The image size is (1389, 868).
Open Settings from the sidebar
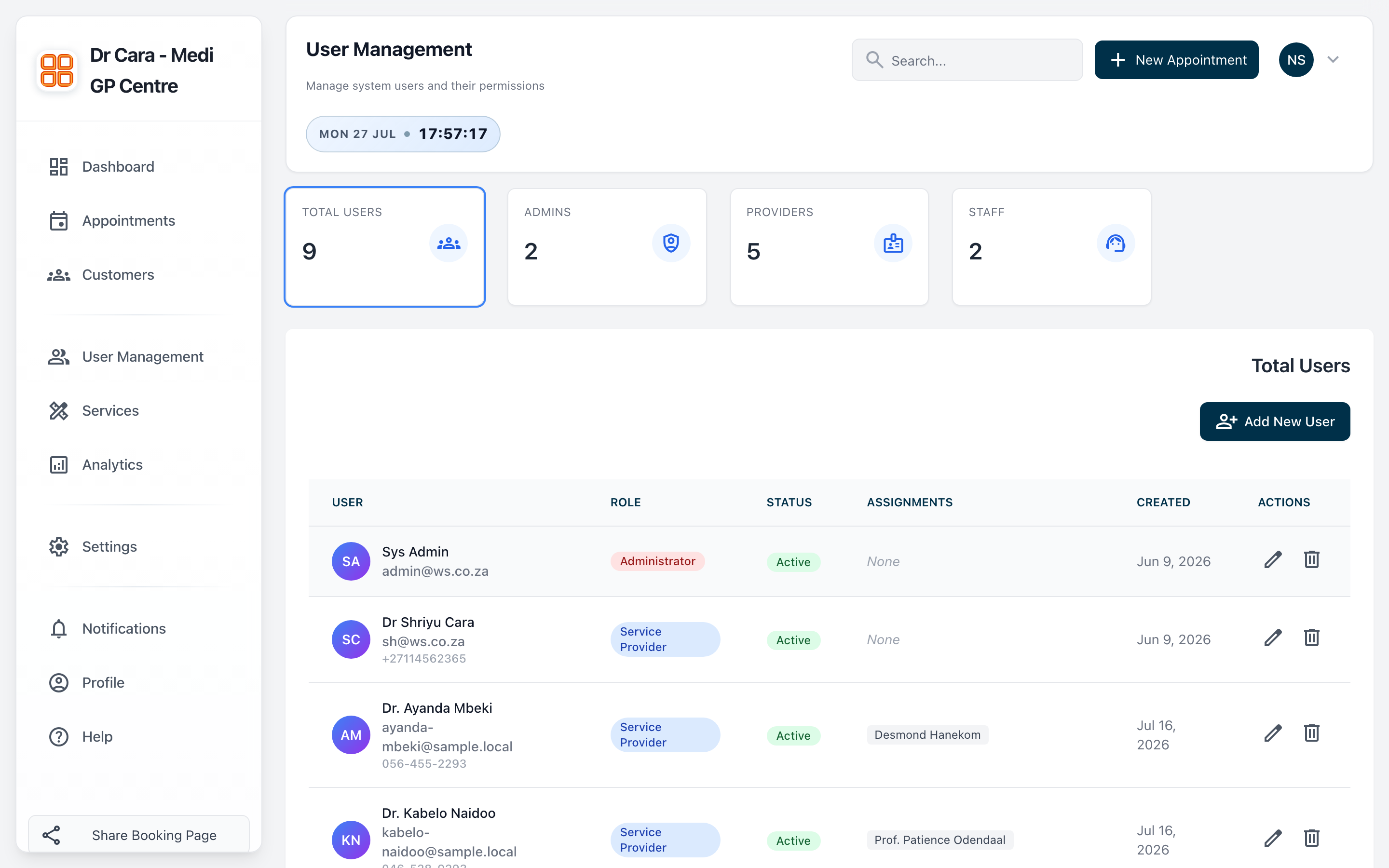[x=138, y=546]
